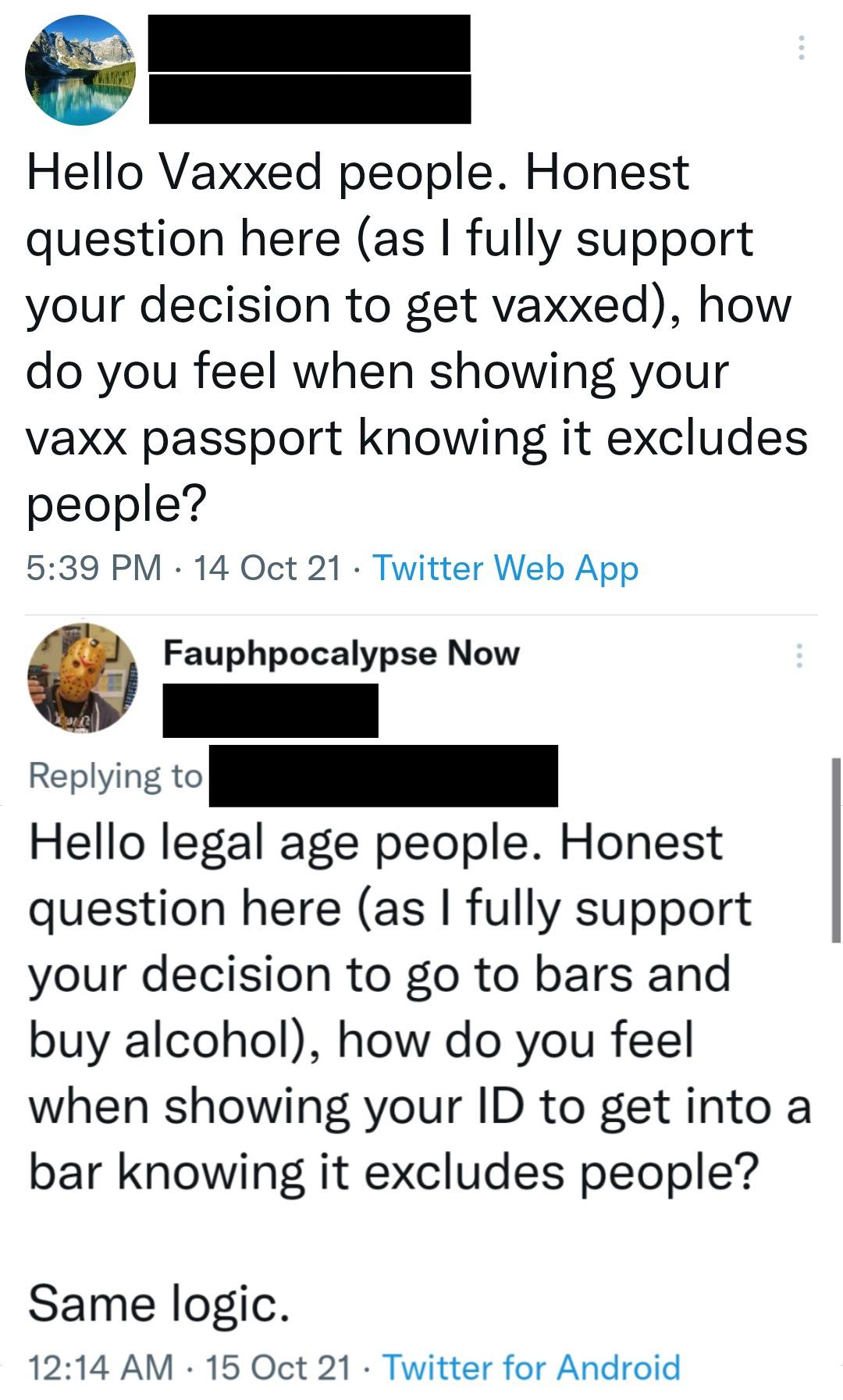Image resolution: width=843 pixels, height=1400 pixels.
Task: Open more options on the reply tweet
Action: 799,656
